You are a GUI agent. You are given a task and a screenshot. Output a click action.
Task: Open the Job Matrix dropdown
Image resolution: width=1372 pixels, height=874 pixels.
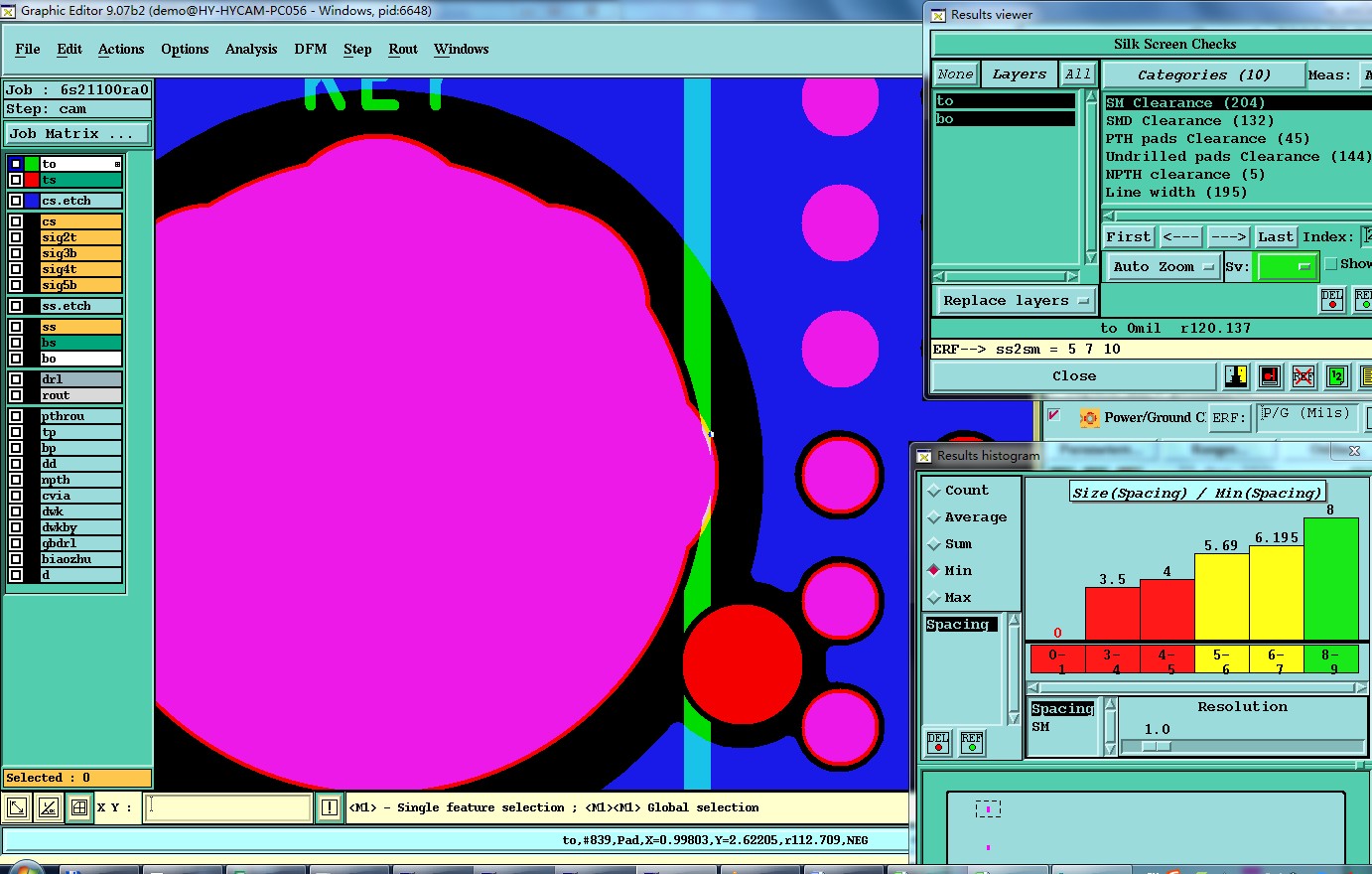77,134
